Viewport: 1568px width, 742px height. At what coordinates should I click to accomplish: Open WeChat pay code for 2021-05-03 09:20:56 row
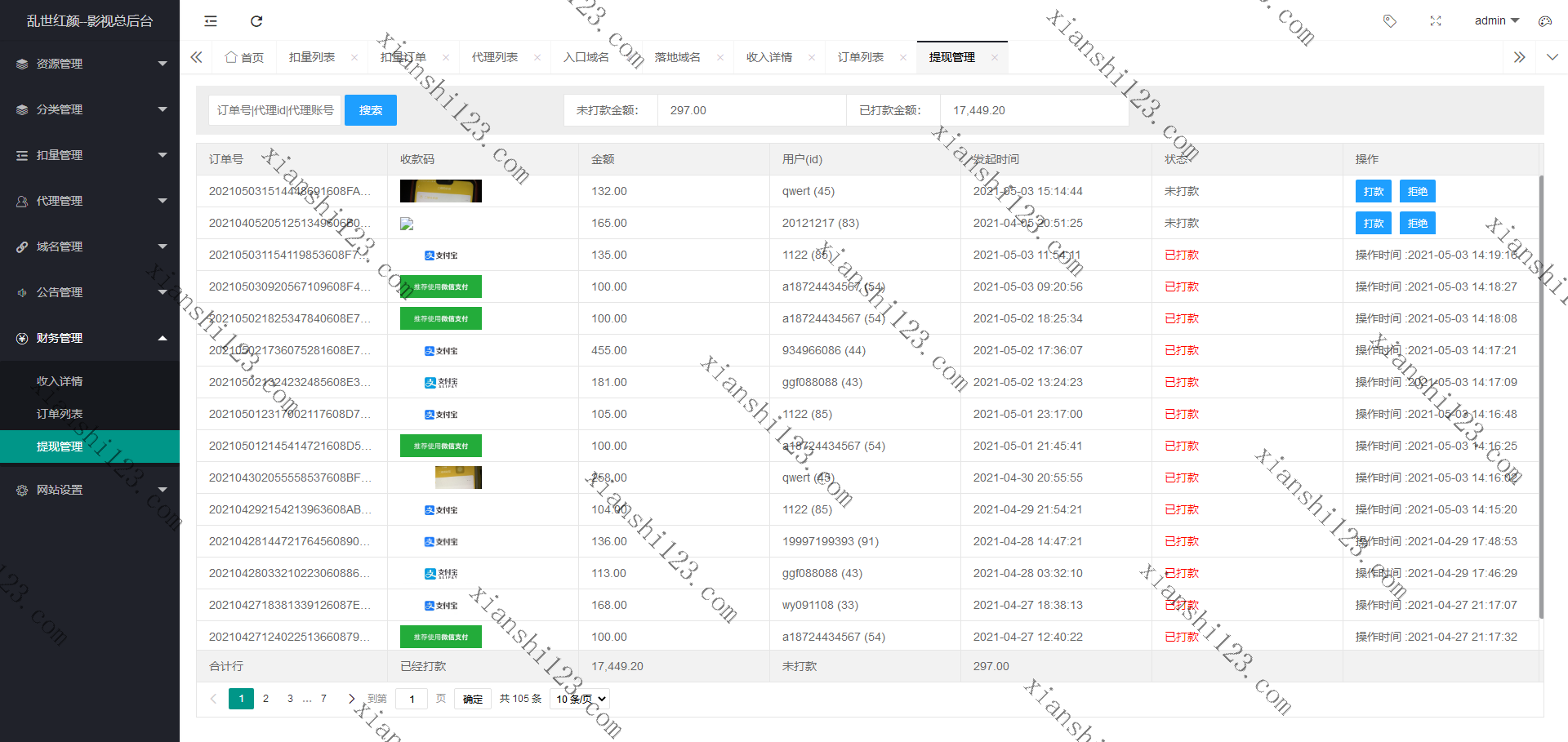pyautogui.click(x=441, y=287)
